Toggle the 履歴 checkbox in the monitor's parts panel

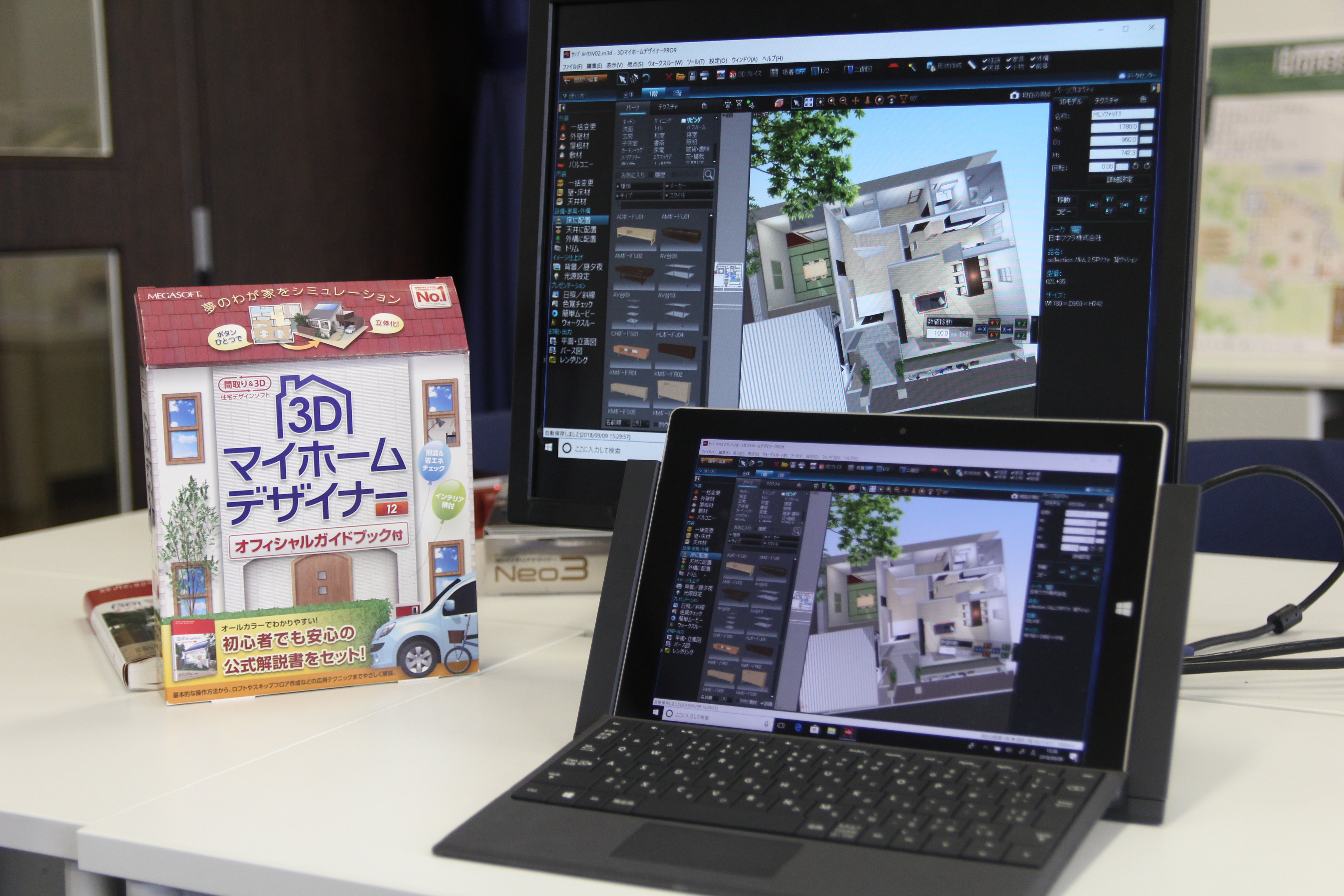(657, 175)
